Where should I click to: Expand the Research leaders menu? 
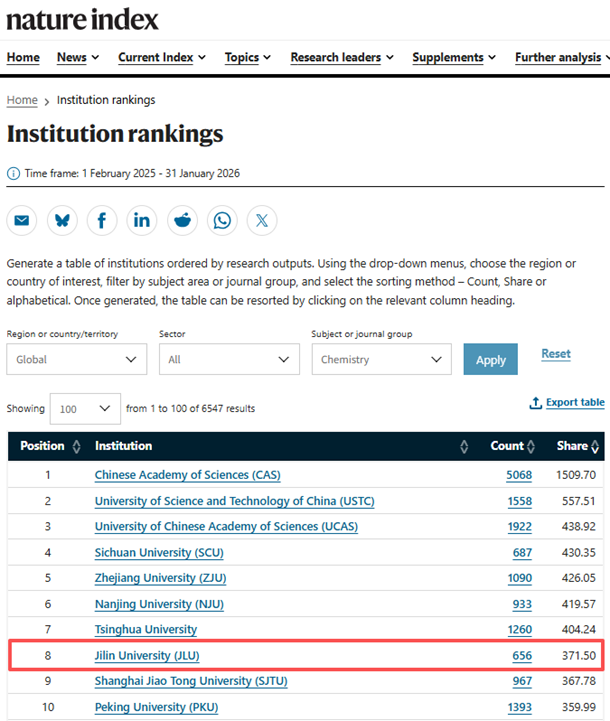[342, 57]
